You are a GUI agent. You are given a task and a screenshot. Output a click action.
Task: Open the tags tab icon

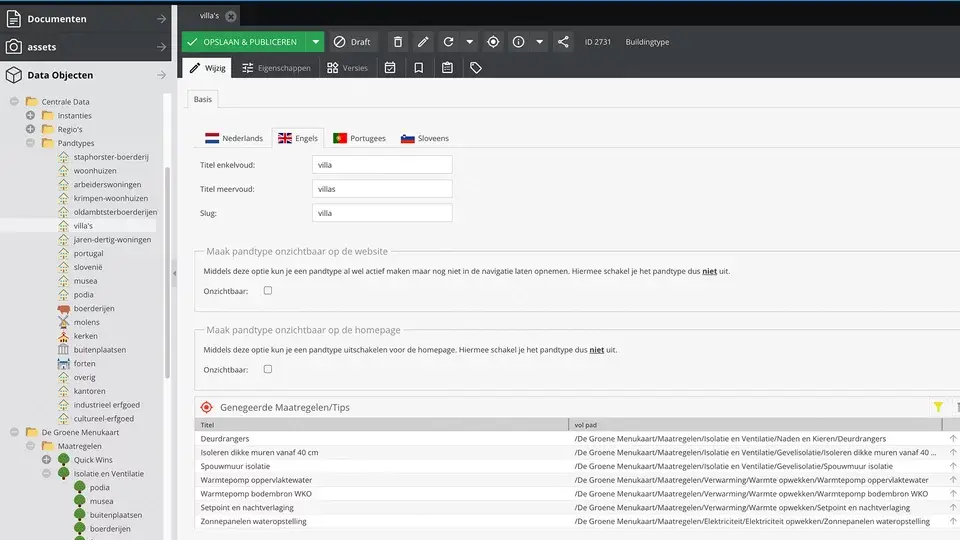476,68
